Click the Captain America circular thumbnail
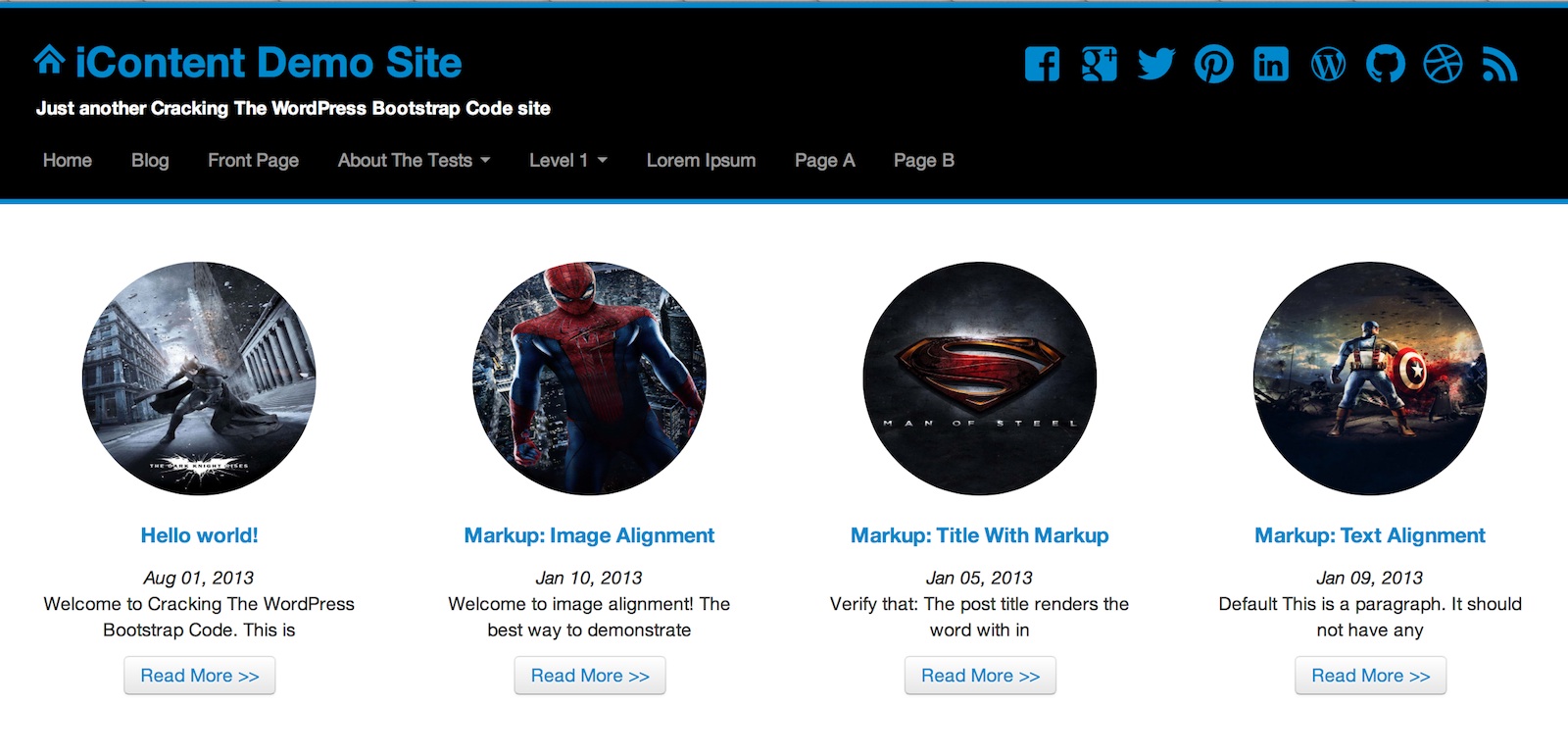The image size is (1568, 756). [1370, 378]
